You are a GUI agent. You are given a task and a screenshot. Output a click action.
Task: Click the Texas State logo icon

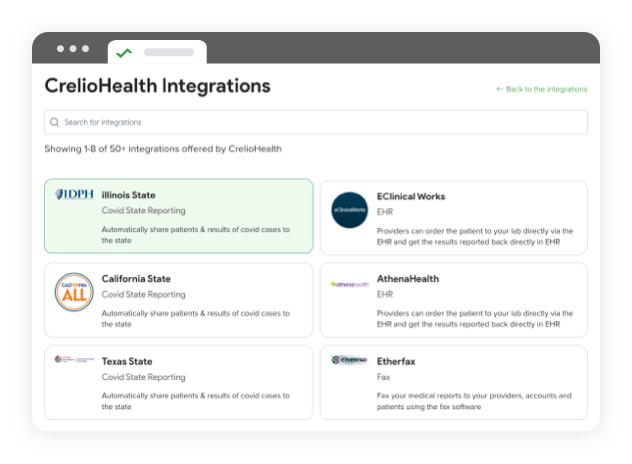(74, 359)
